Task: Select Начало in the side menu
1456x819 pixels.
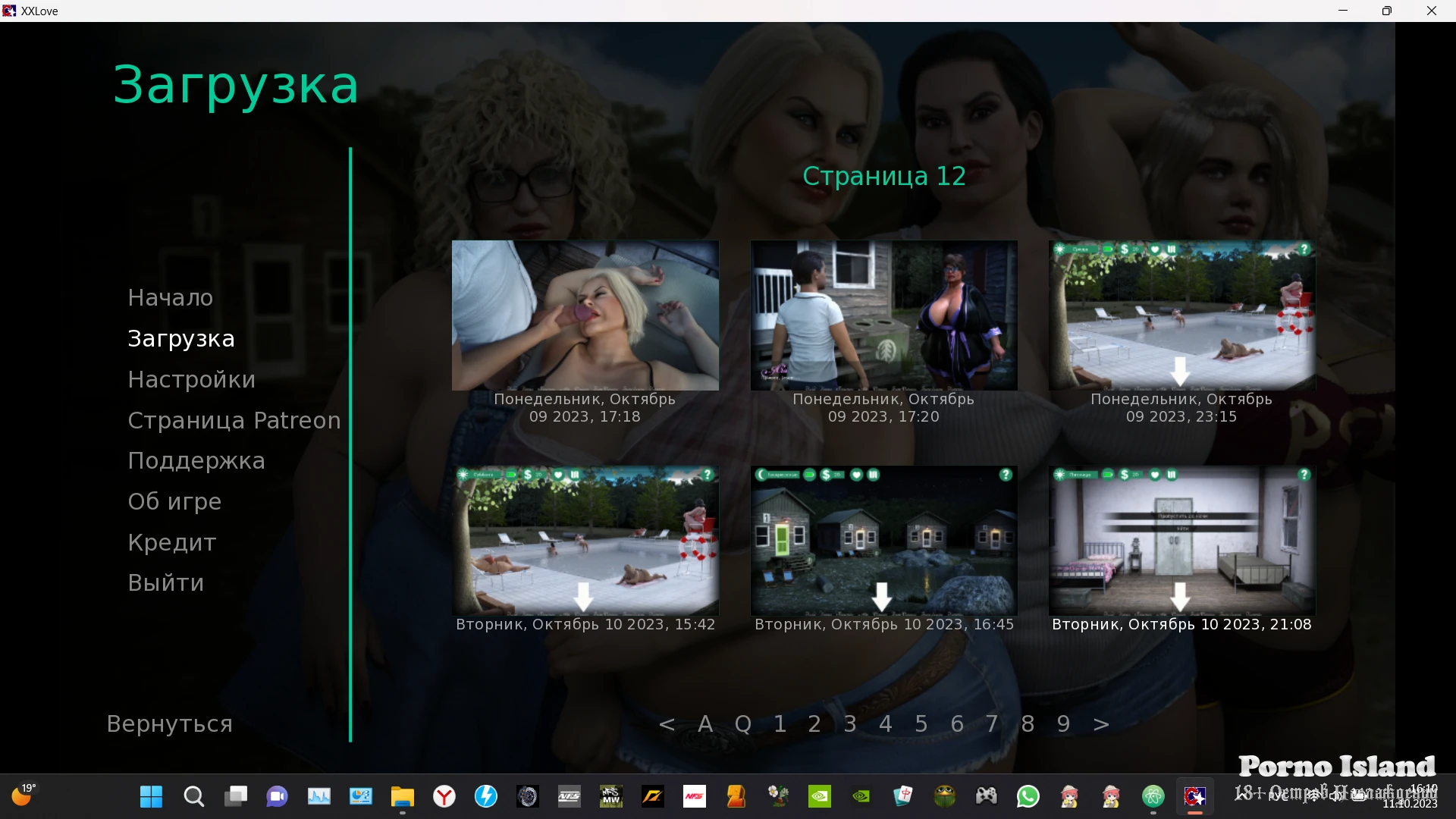Action: [170, 297]
